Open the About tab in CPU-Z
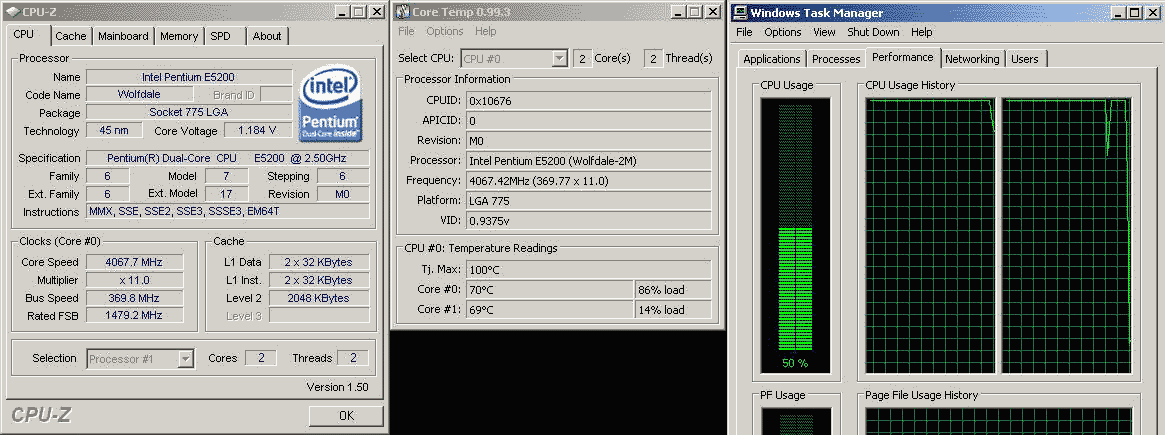 [x=267, y=36]
